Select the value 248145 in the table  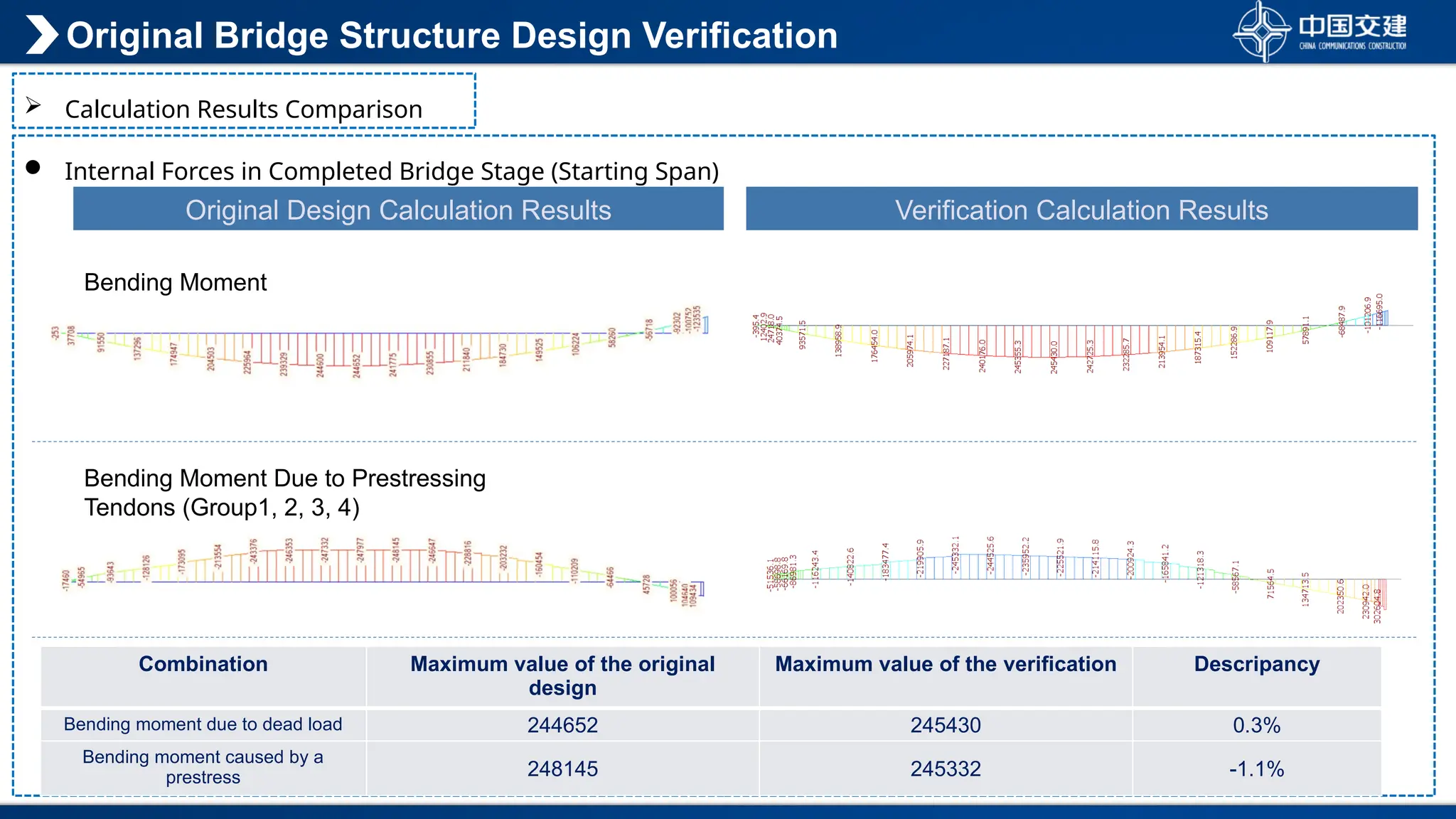(x=562, y=769)
